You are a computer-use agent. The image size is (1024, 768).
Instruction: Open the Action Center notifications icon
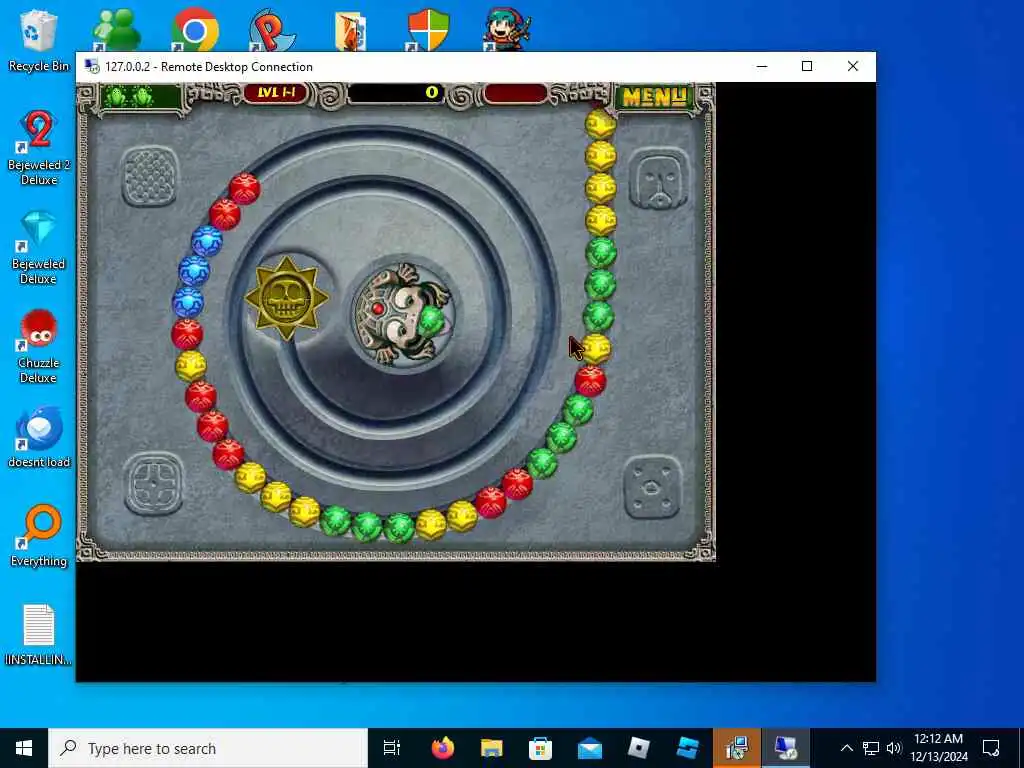pyautogui.click(x=991, y=748)
